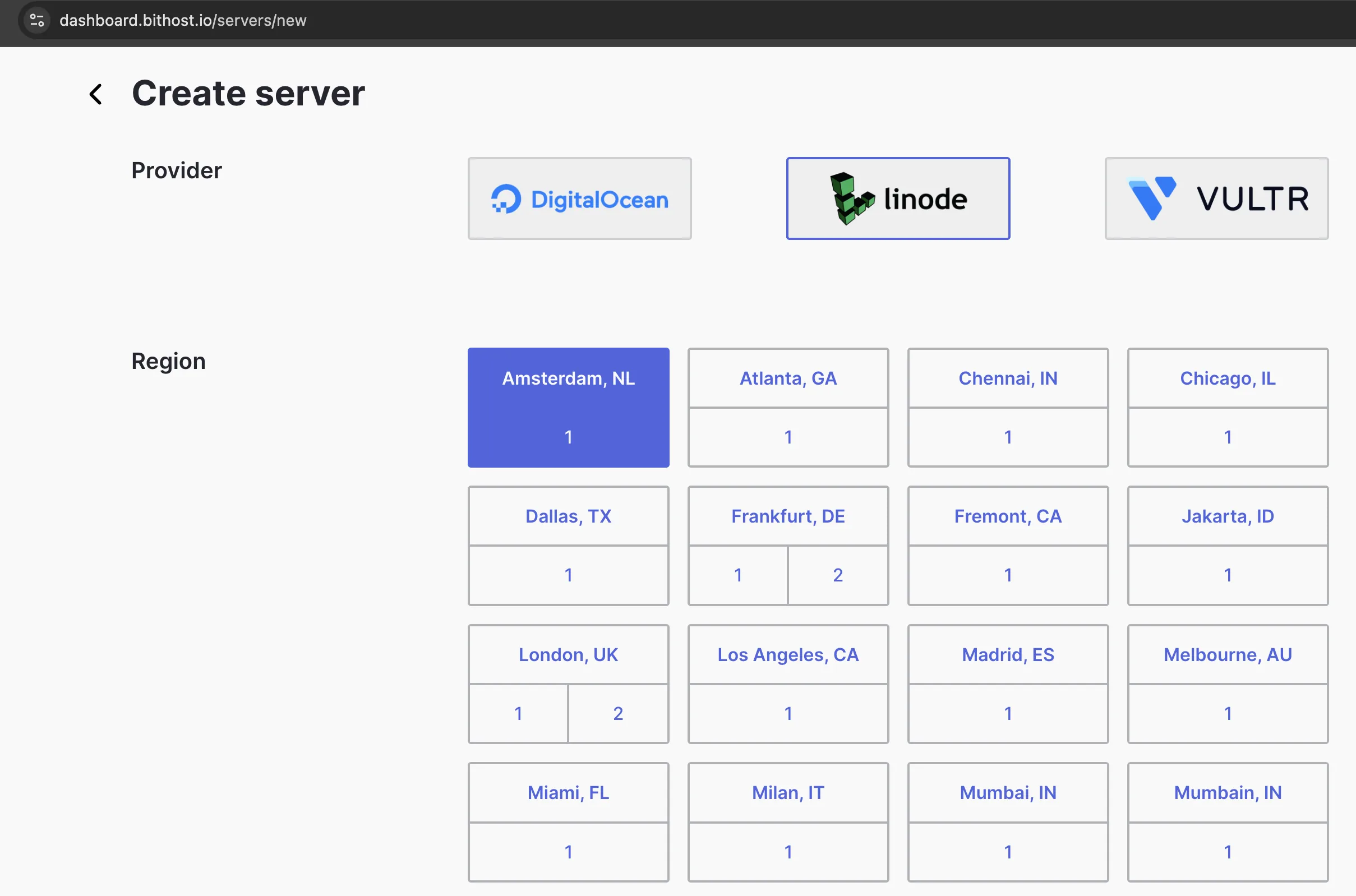Select the Linode provider

coord(898,198)
